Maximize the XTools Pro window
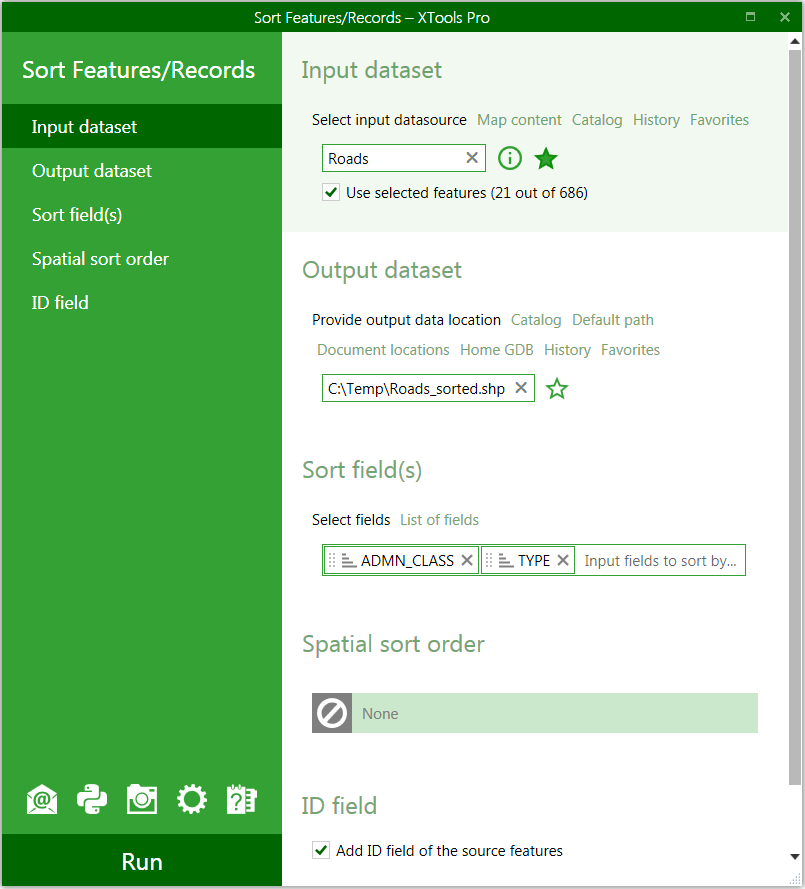Screen dimensions: 805x889 (x=750, y=17)
